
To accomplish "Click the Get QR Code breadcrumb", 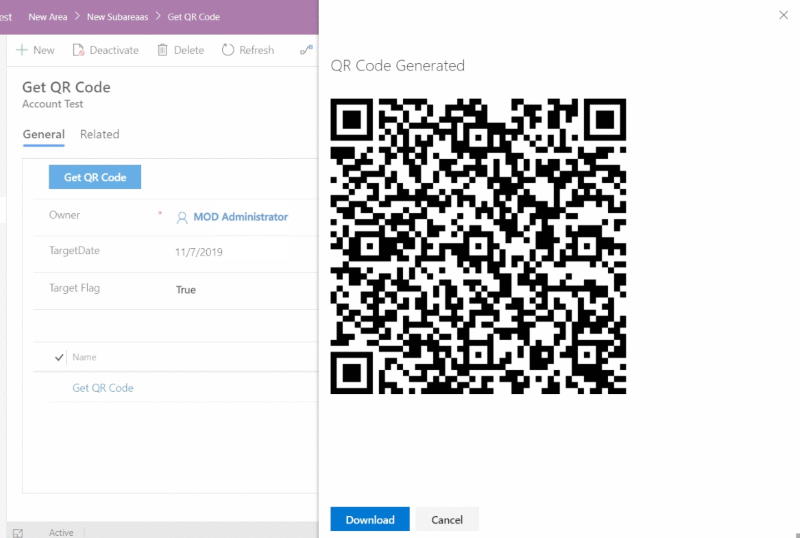I will pos(193,17).
